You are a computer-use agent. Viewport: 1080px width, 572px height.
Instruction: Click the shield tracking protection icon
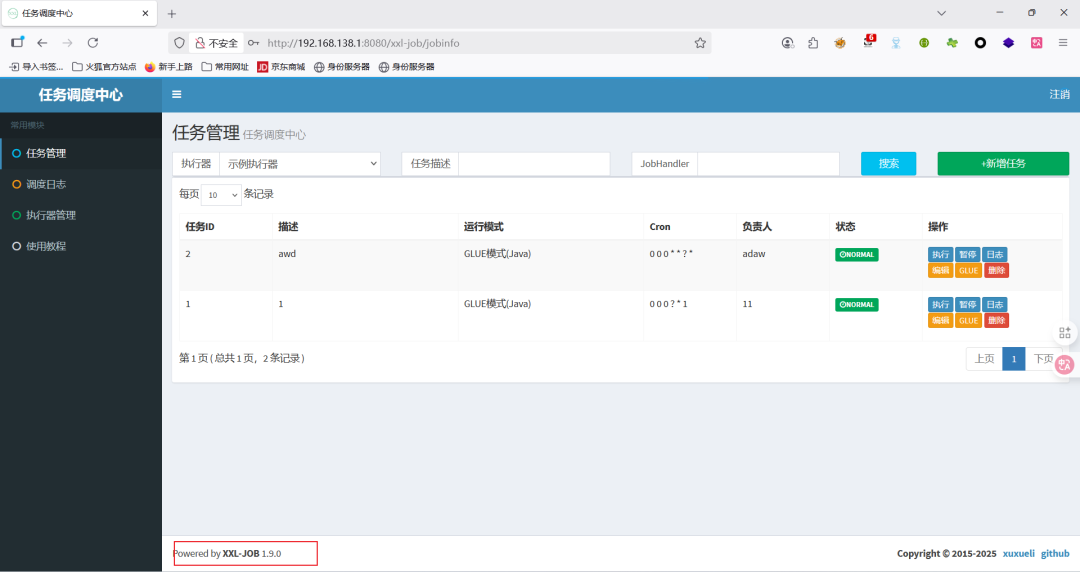point(179,43)
